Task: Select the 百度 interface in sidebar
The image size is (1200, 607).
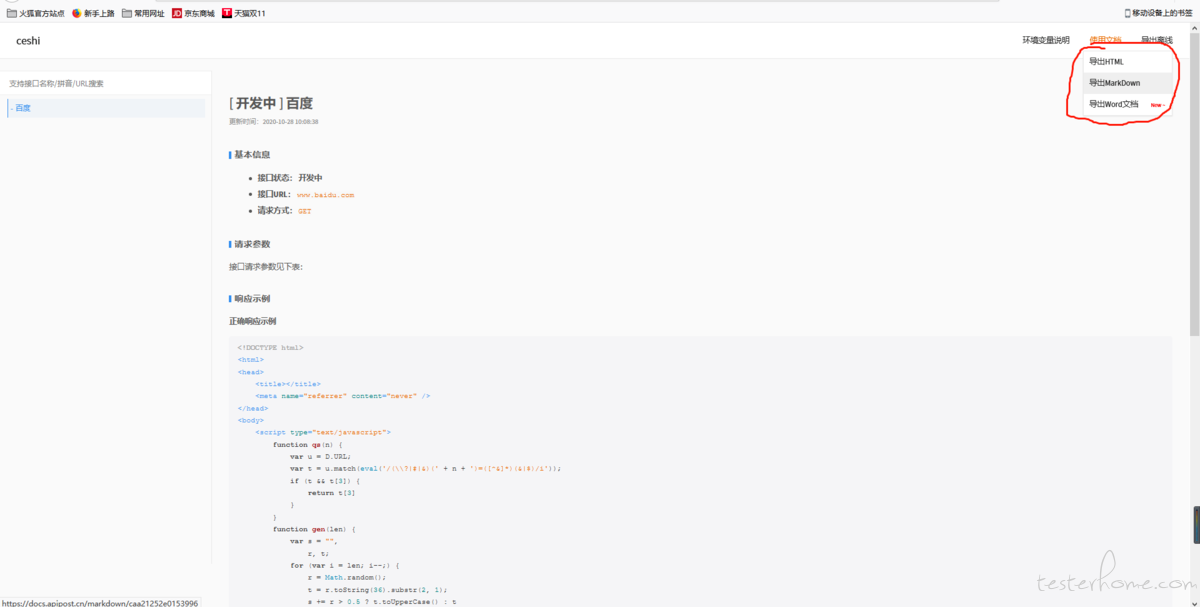Action: click(x=105, y=108)
